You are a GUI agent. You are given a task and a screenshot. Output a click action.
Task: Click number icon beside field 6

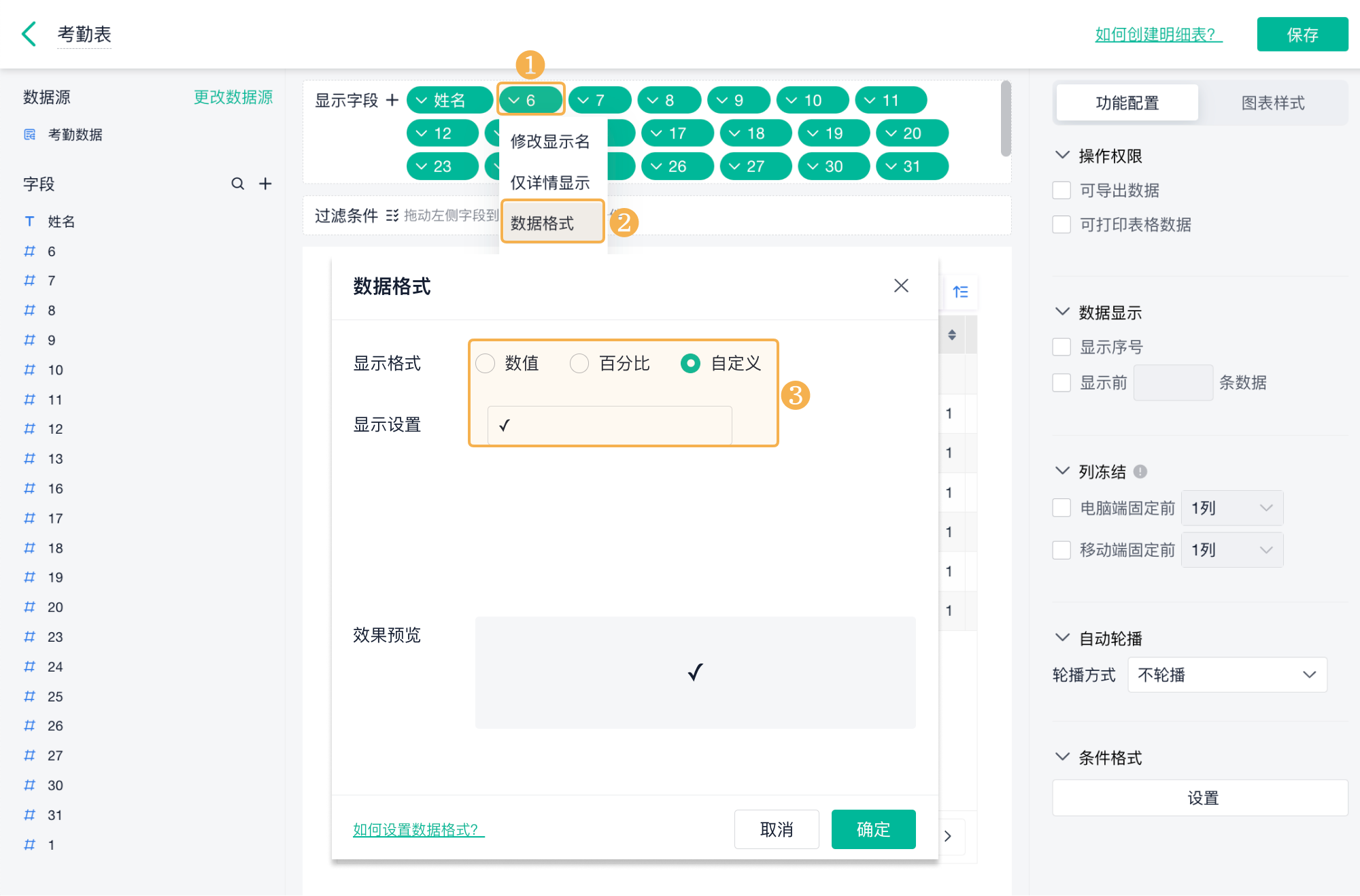(x=30, y=251)
